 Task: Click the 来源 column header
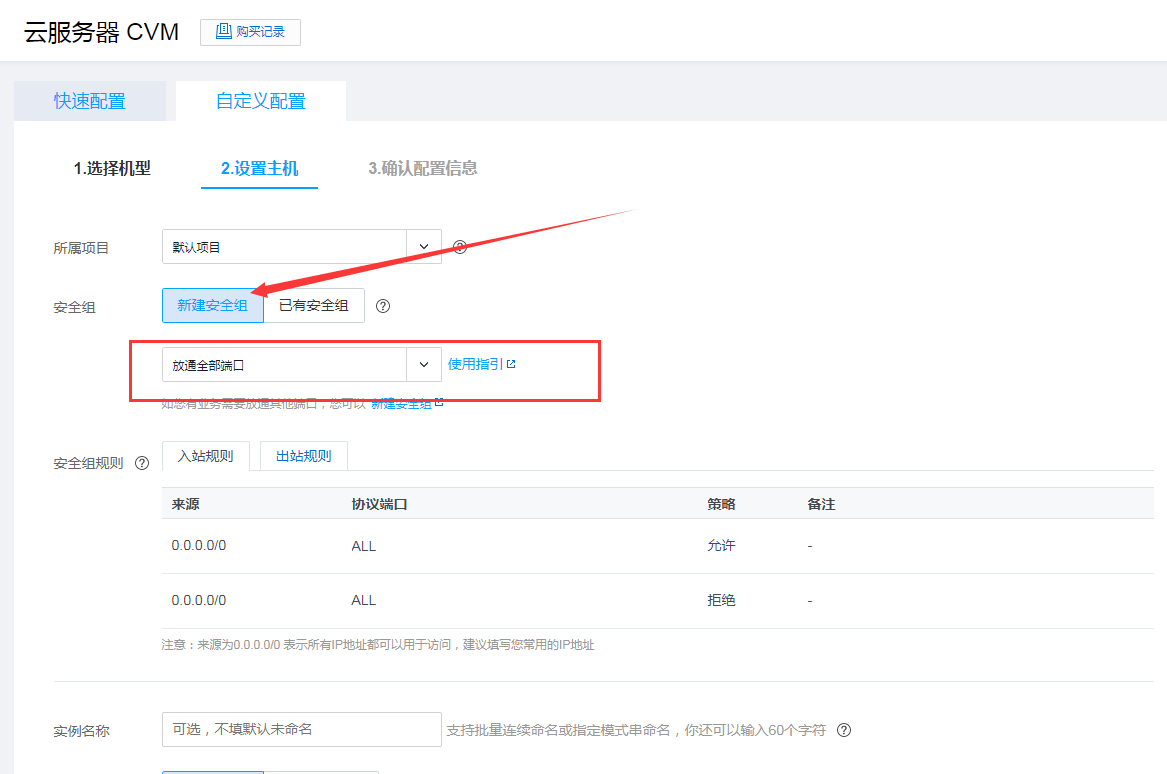tap(185, 504)
